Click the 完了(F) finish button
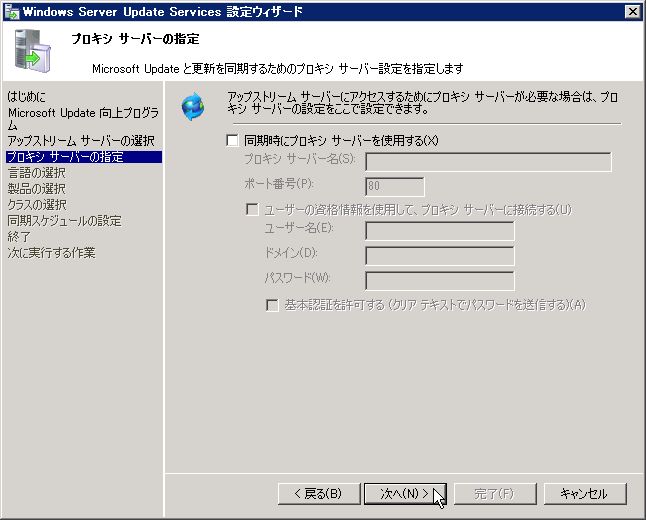Screen dimensions: 646x520 495,494
